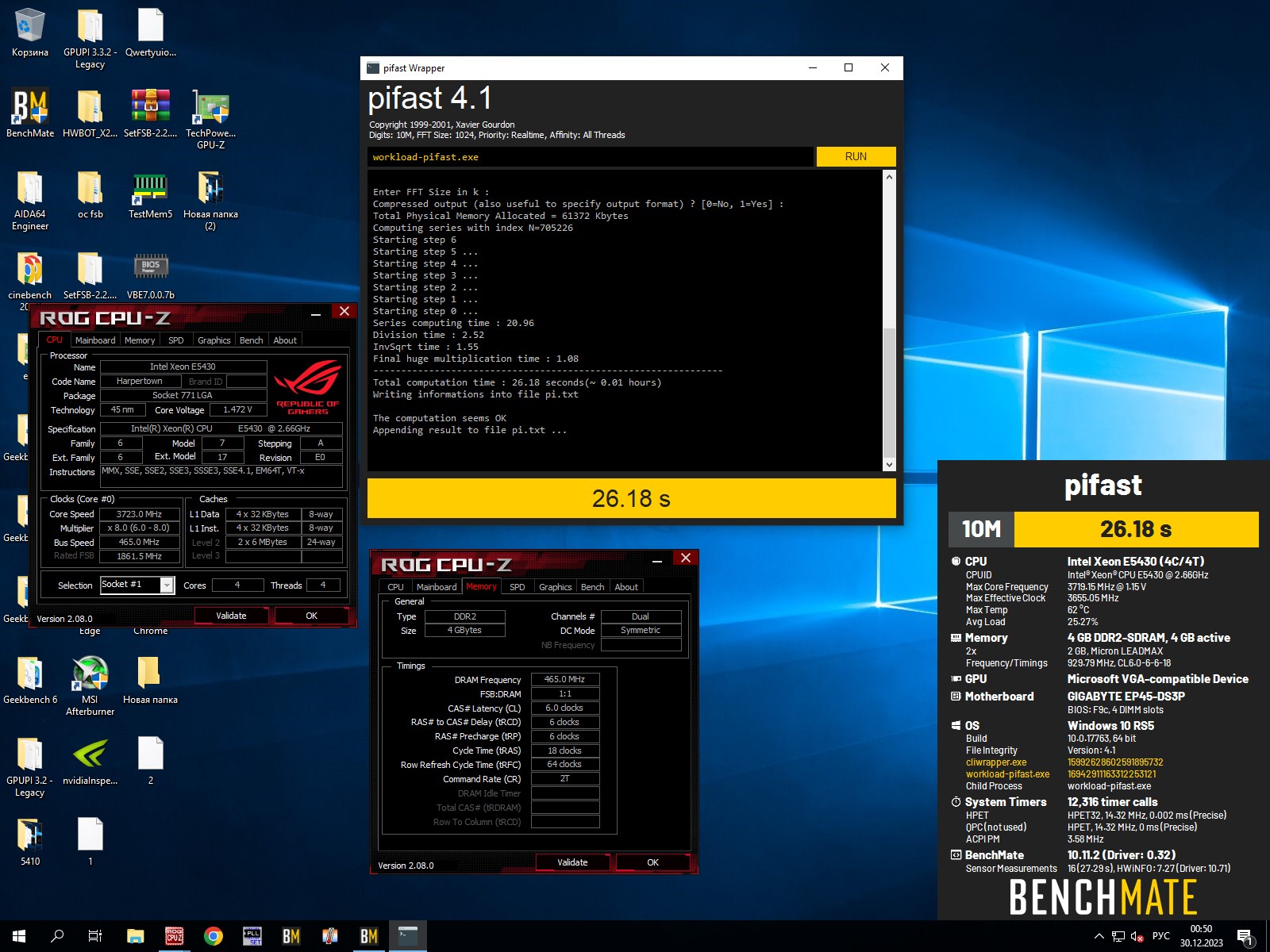1270x952 pixels.
Task: Open HWBOT_X2... folder icon
Action: point(90,113)
